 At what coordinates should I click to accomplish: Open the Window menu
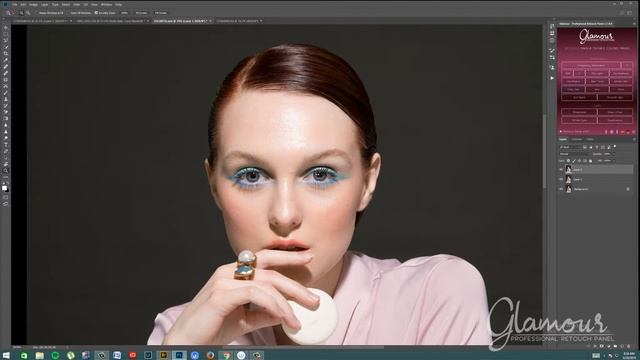pyautogui.click(x=106, y=4)
